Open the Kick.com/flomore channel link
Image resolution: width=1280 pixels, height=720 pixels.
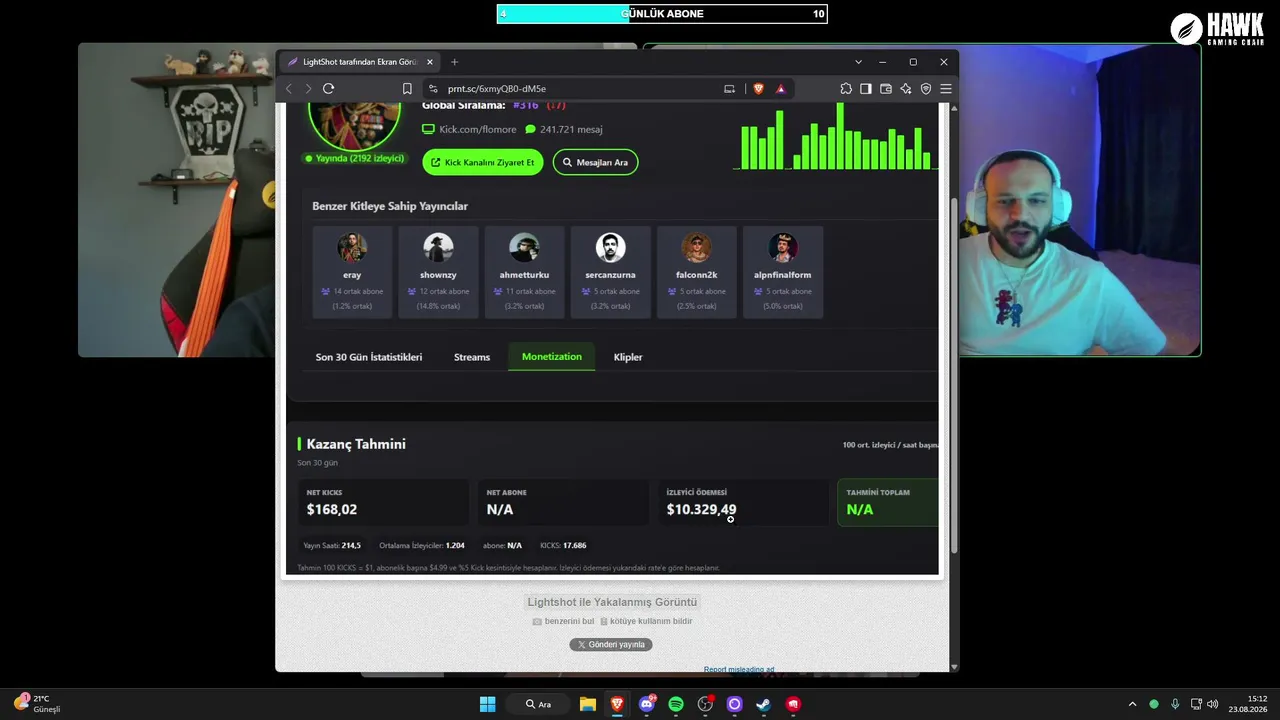469,129
